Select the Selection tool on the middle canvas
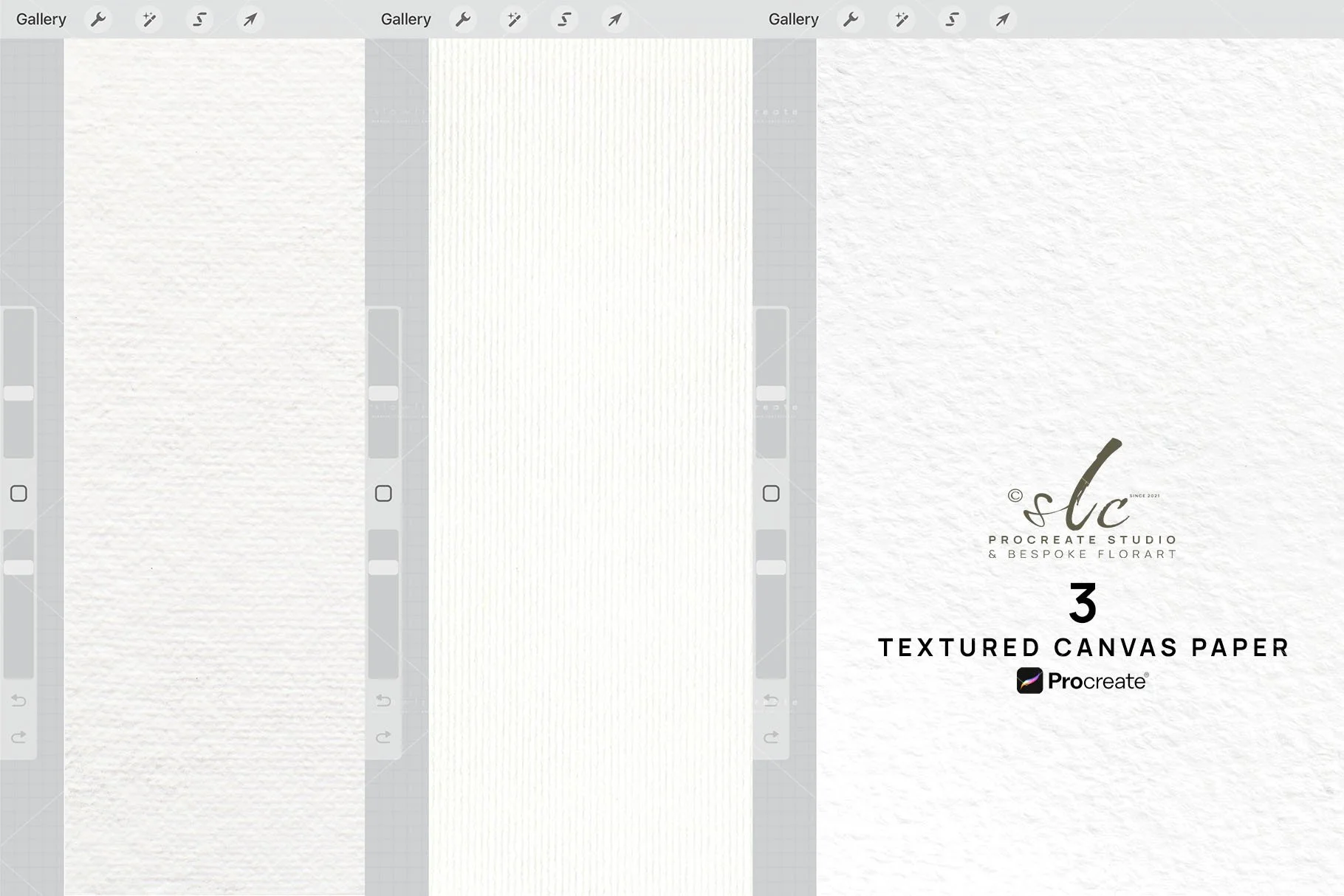1344x896 pixels. [565, 19]
